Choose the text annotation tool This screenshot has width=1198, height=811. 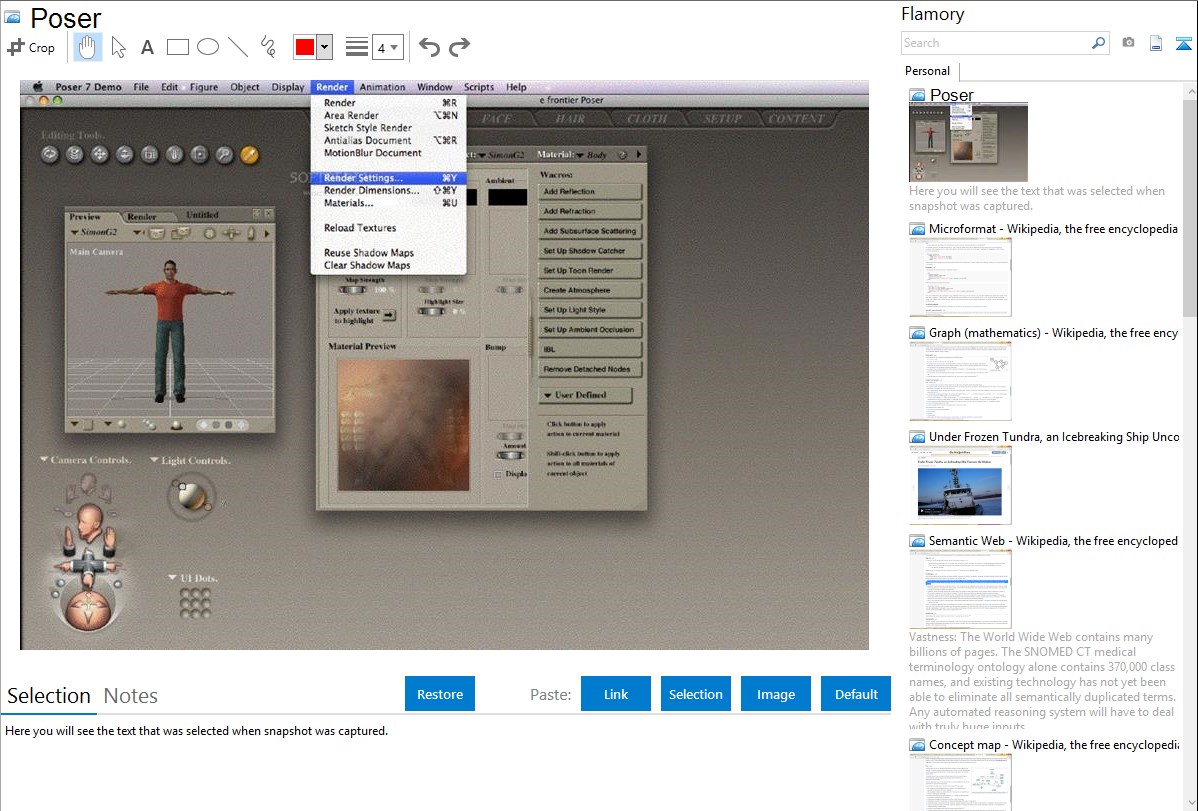(x=147, y=47)
